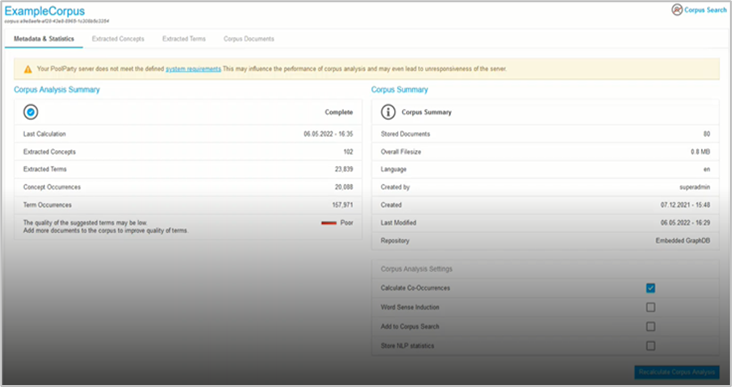Click the Corpus Search link text
This screenshot has height=387, width=732.
click(705, 9)
